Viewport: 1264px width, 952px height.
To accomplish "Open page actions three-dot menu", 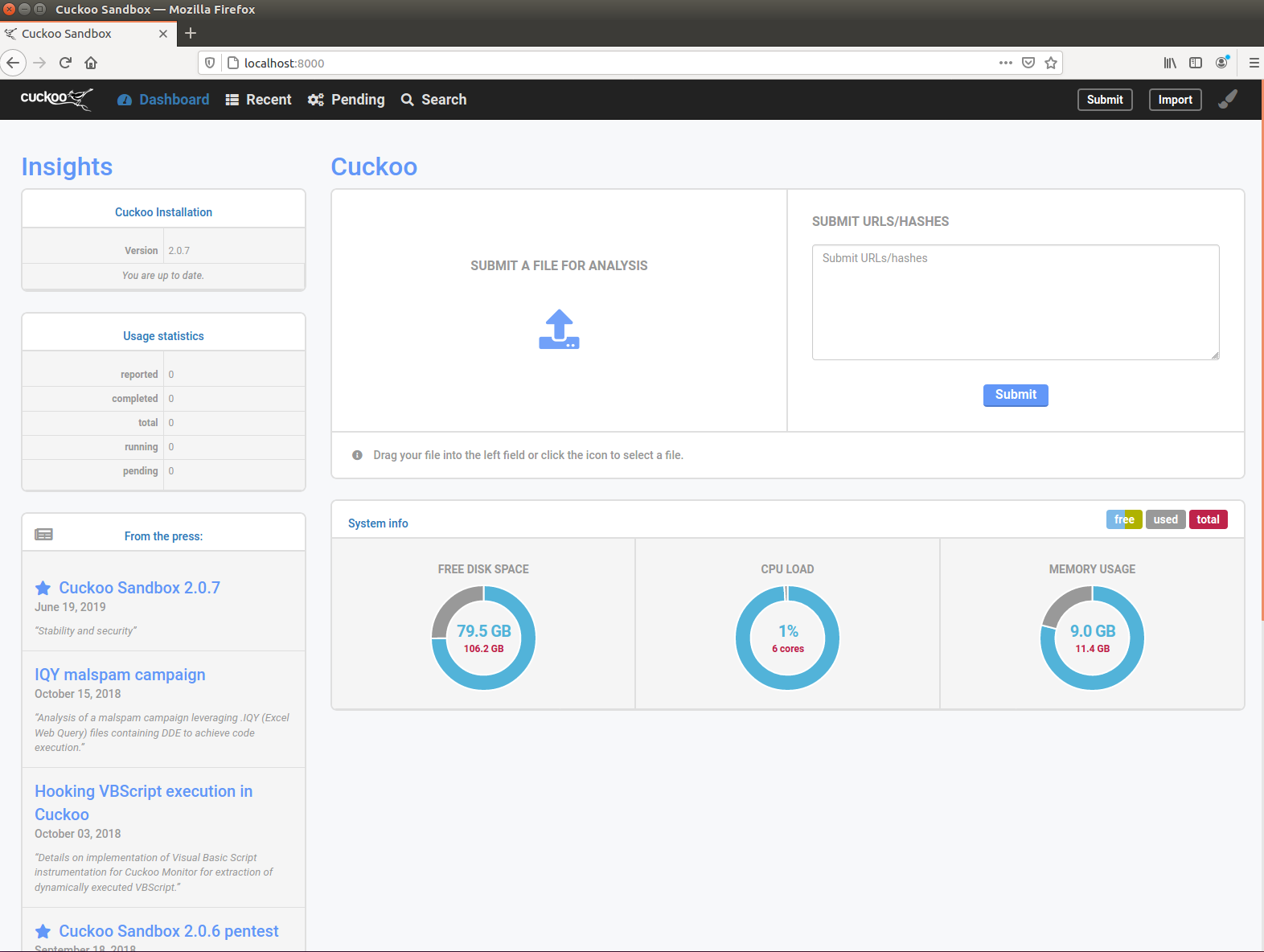I will (1005, 63).
